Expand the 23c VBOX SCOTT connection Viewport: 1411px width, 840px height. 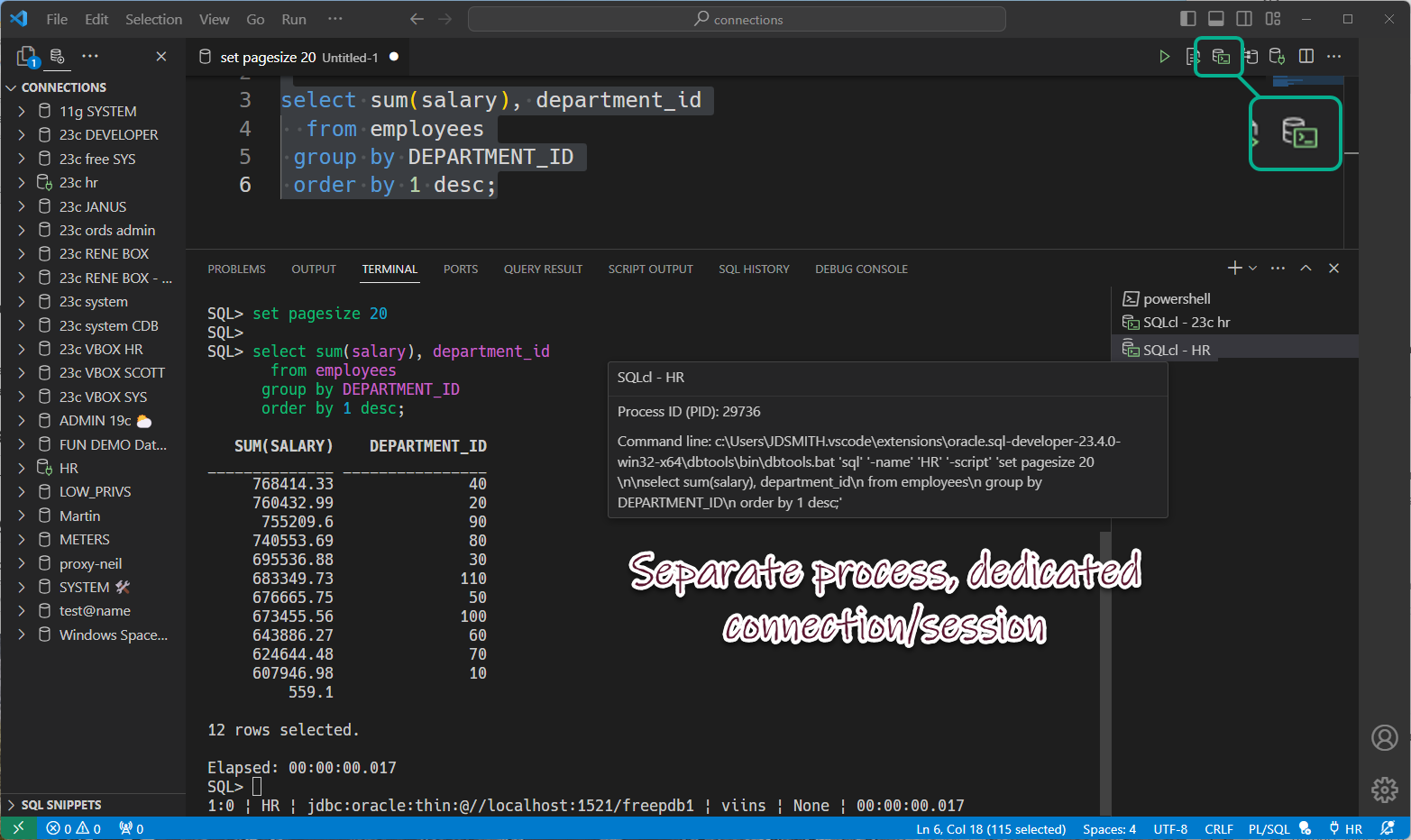22,372
